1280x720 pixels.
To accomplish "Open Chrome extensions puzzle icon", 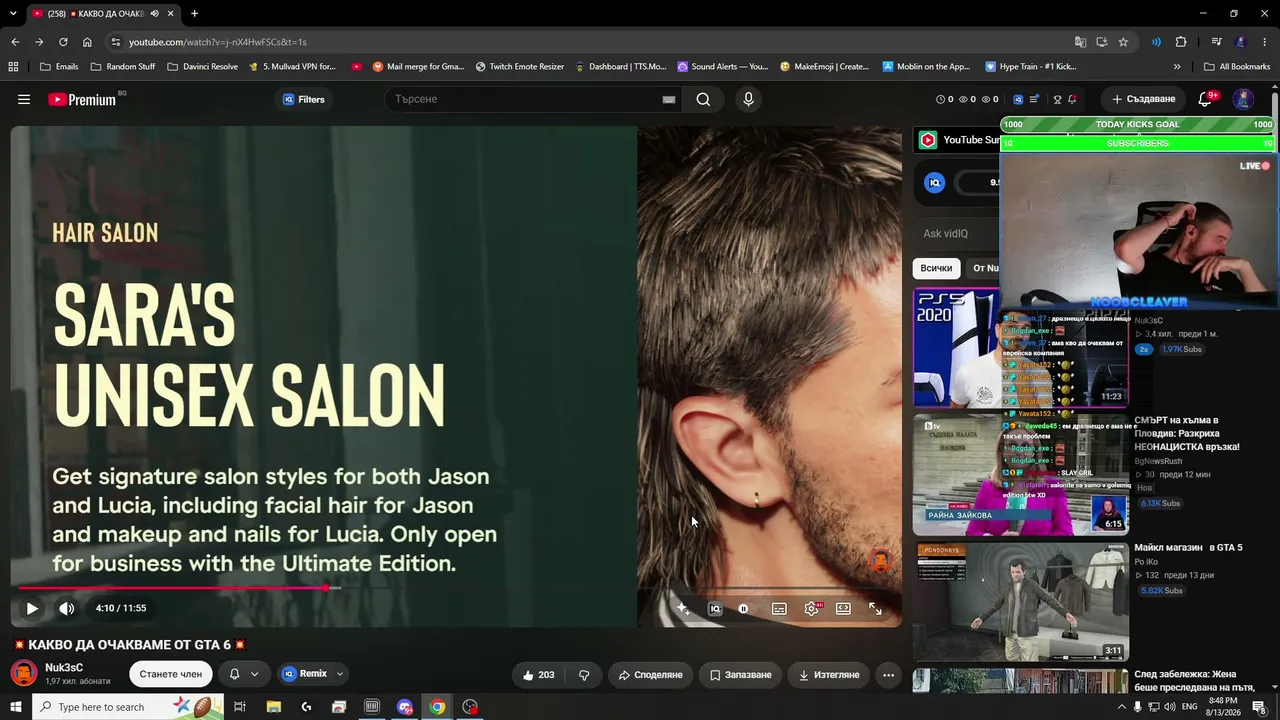I will click(1181, 42).
